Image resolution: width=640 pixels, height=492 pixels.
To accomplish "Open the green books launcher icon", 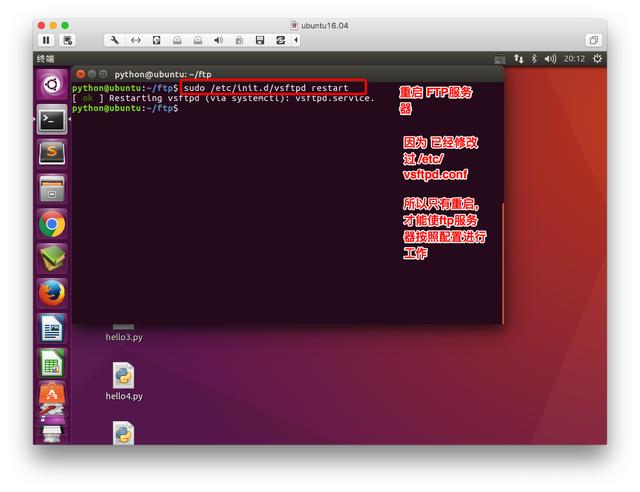I will point(52,258).
